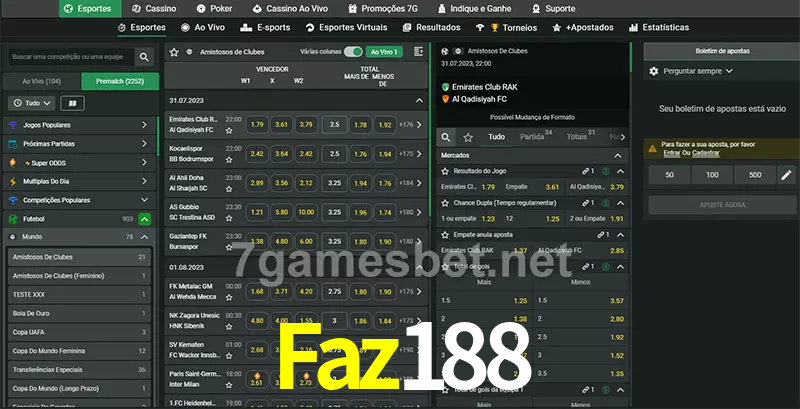800x409 pixels.
Task: Open the favorites star tab in markets
Action: point(469,136)
